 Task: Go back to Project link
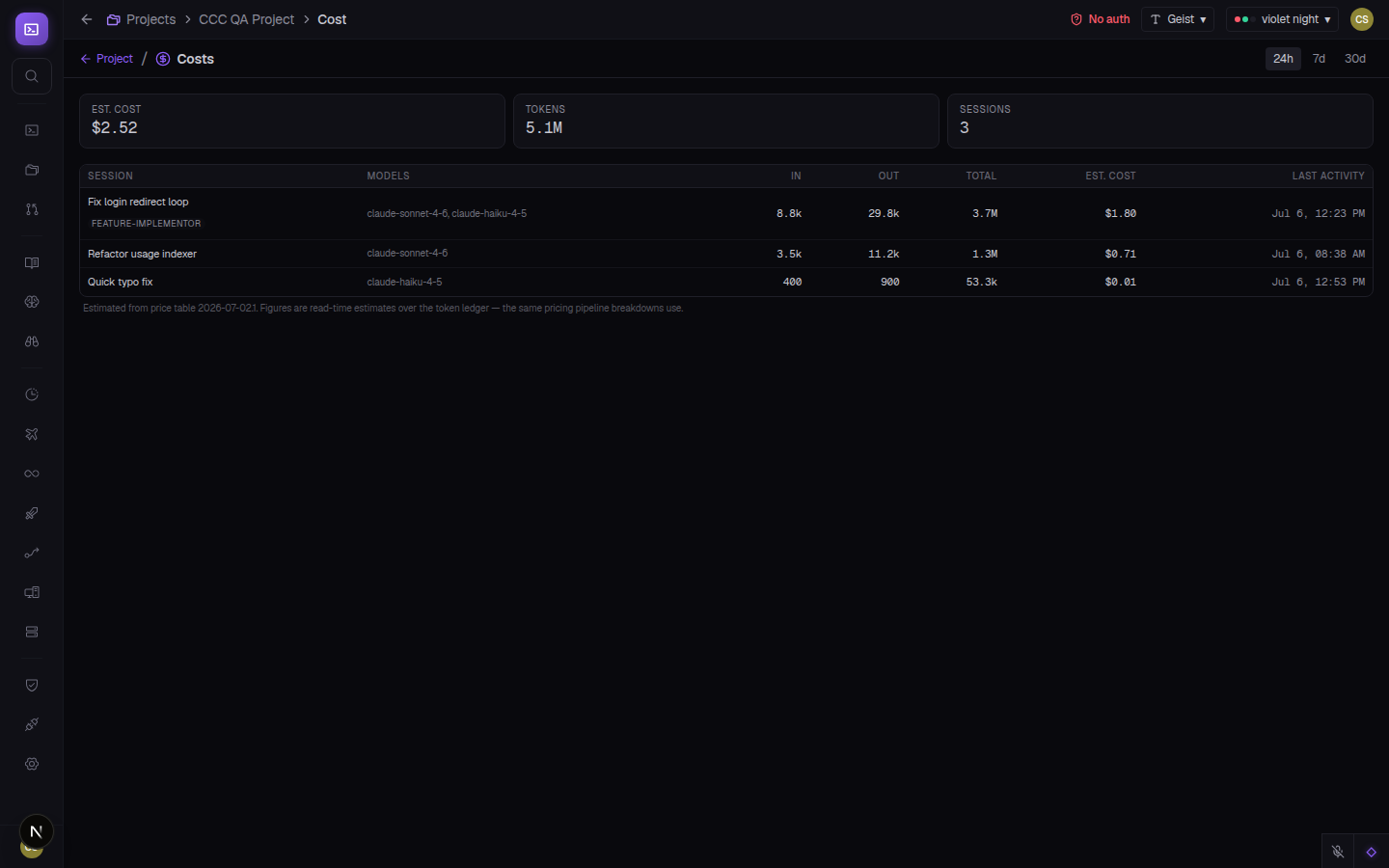pyautogui.click(x=106, y=59)
